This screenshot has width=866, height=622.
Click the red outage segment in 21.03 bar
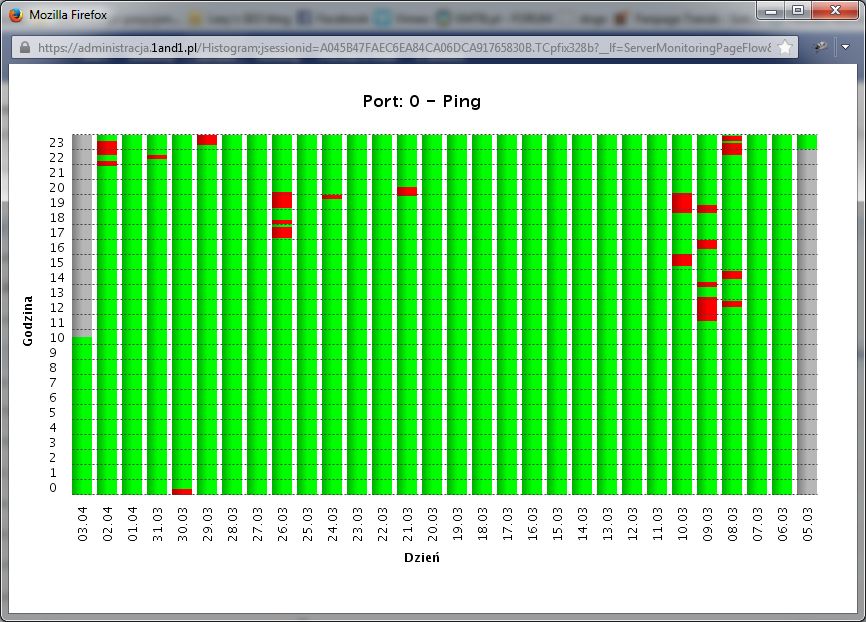407,191
